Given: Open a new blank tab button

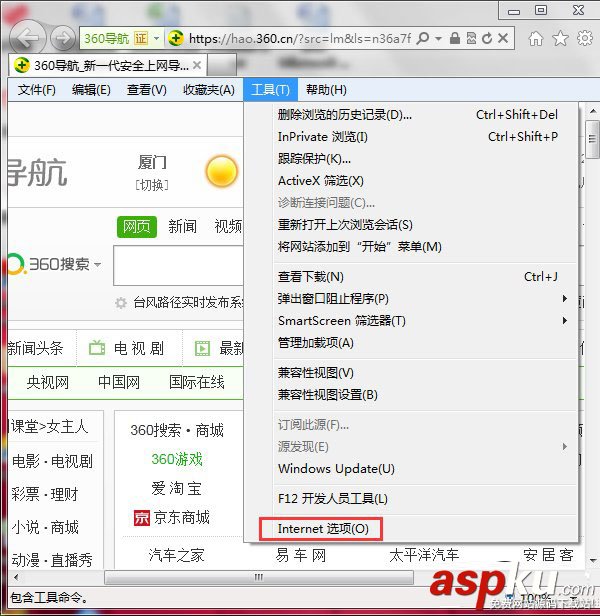Looking at the screenshot, I should pos(222,64).
